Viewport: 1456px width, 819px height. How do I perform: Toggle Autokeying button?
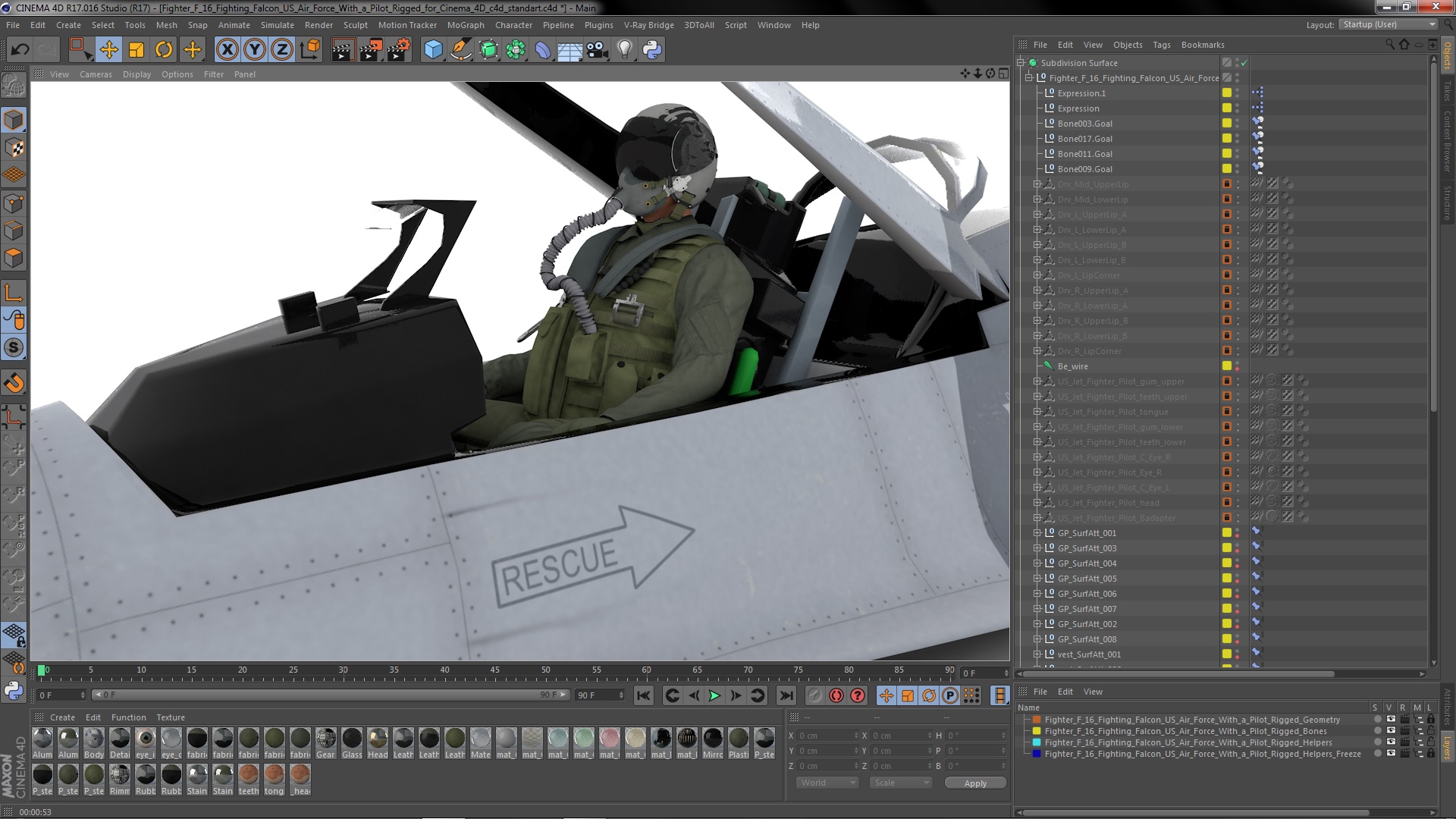pos(836,695)
